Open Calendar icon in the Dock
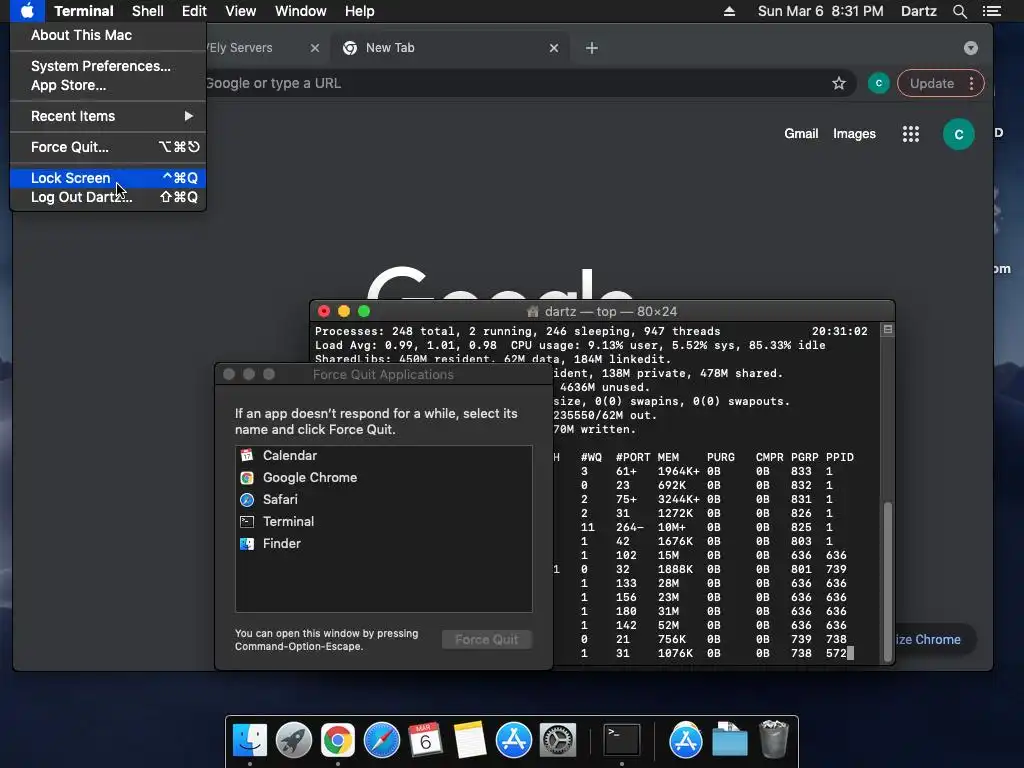1024x768 pixels. [425, 740]
